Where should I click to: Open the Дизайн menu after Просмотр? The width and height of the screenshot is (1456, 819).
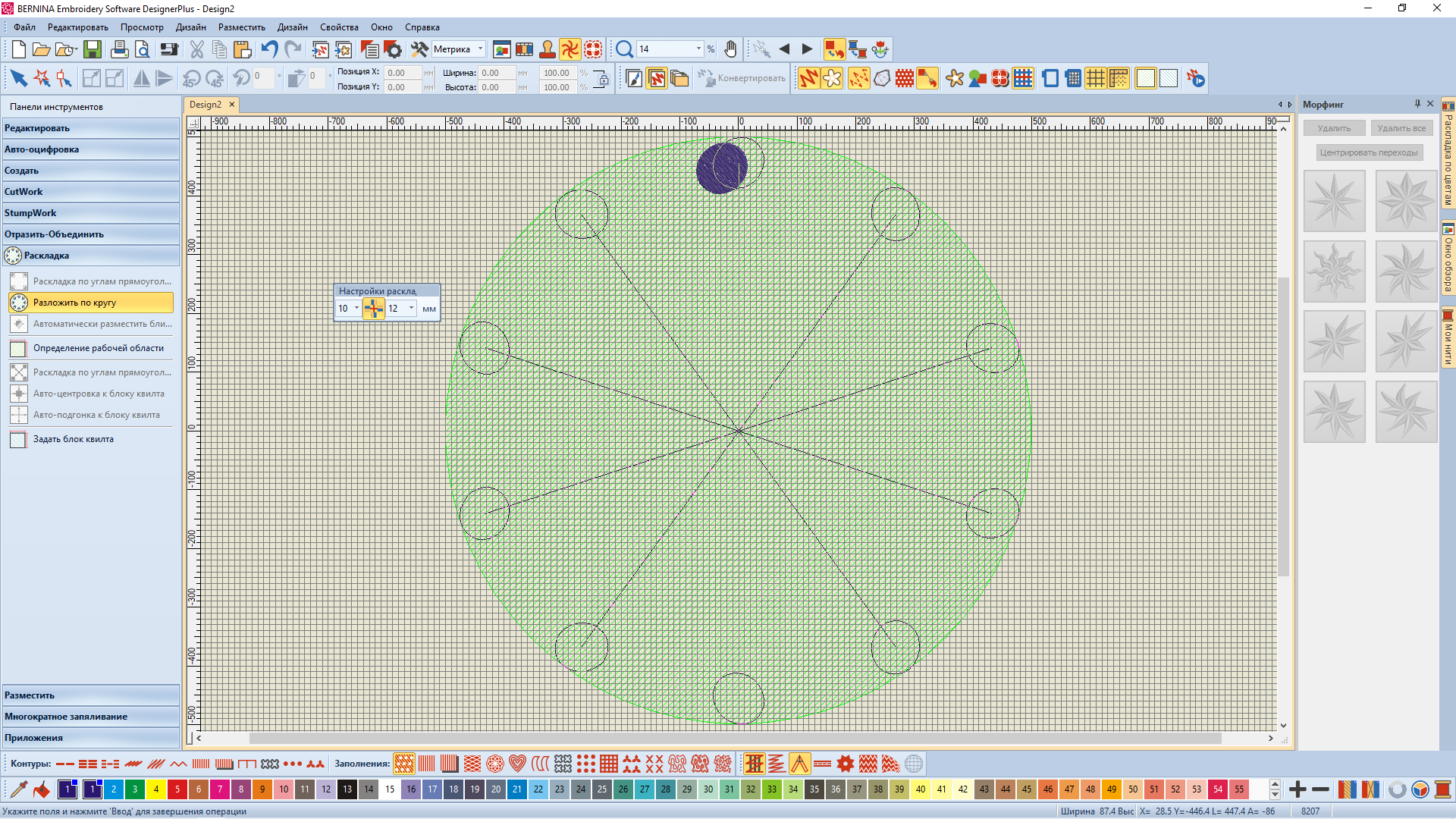(x=190, y=27)
